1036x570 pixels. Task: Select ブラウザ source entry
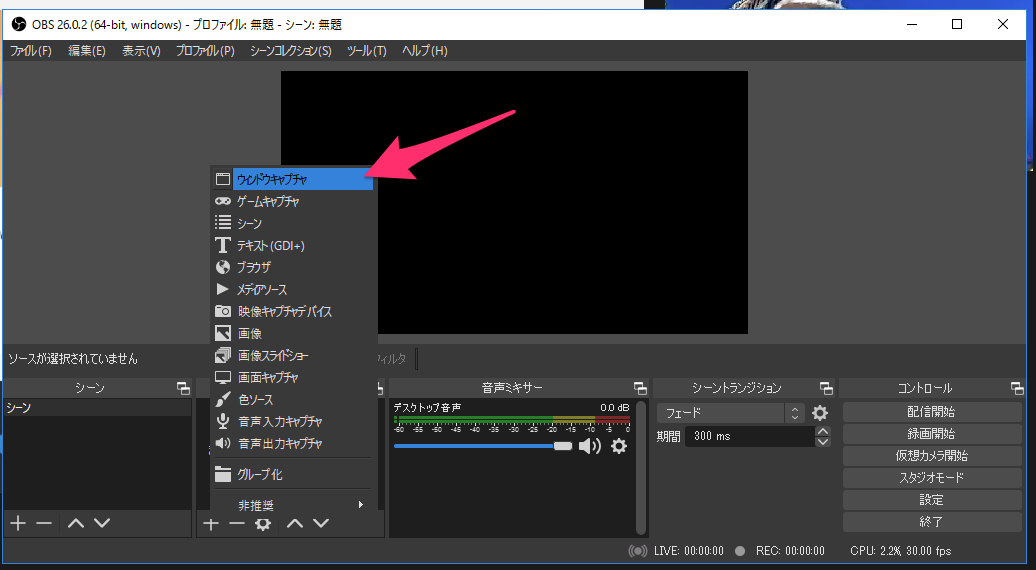coord(293,267)
